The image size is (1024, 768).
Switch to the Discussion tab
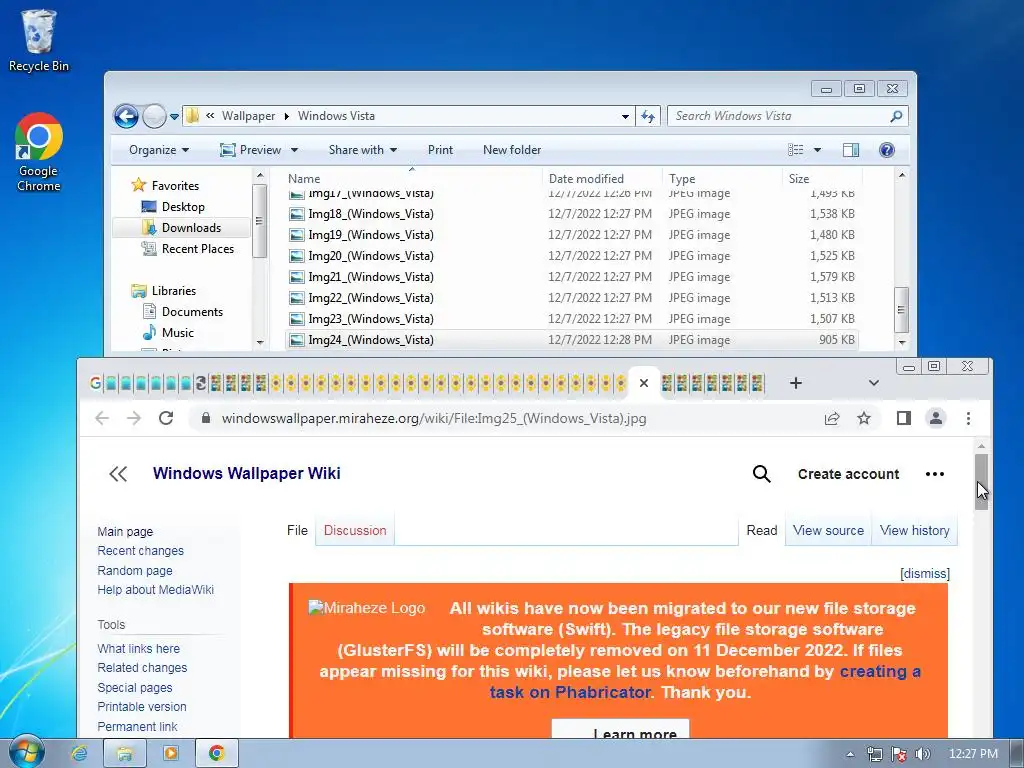(x=355, y=530)
